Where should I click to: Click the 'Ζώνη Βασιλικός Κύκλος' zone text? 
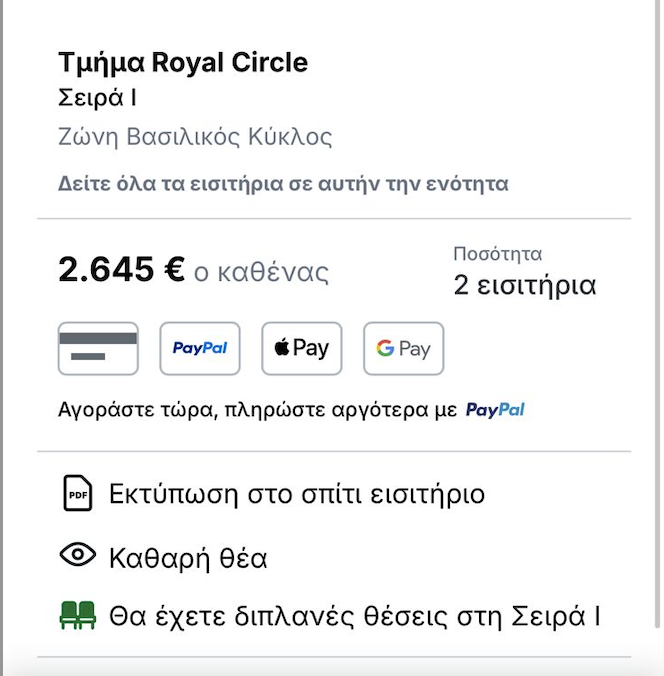195,137
